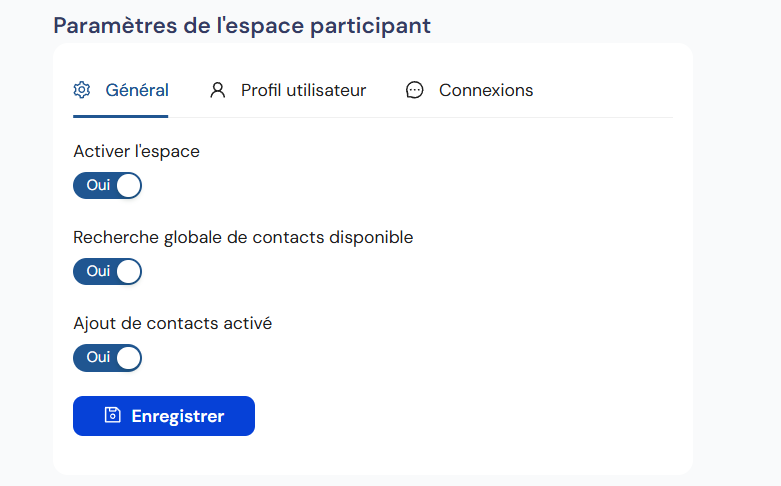
Task: Disable Recherche globale de contacts disponible switch
Action: coord(107,272)
